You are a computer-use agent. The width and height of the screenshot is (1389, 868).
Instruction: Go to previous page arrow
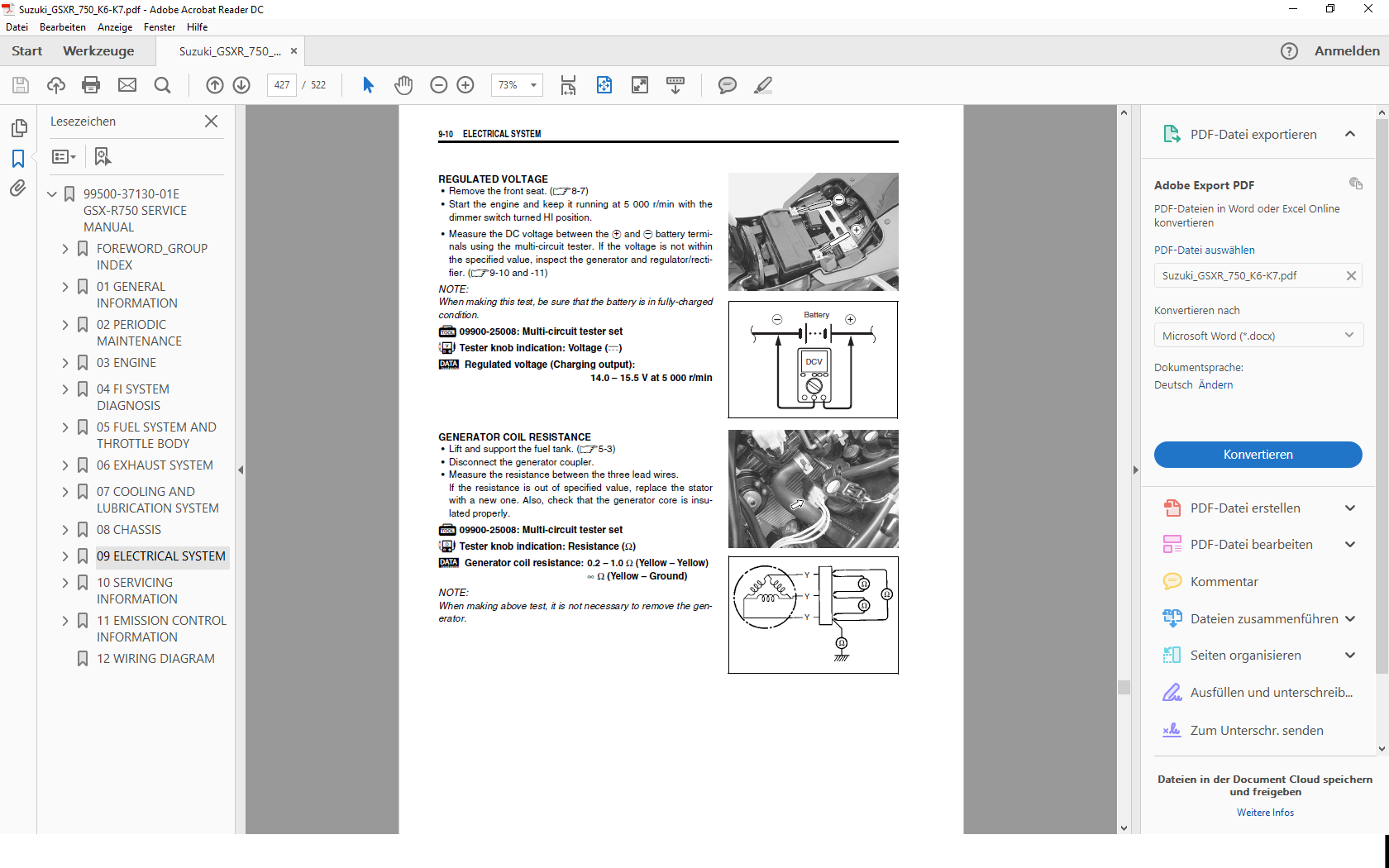pos(215,85)
